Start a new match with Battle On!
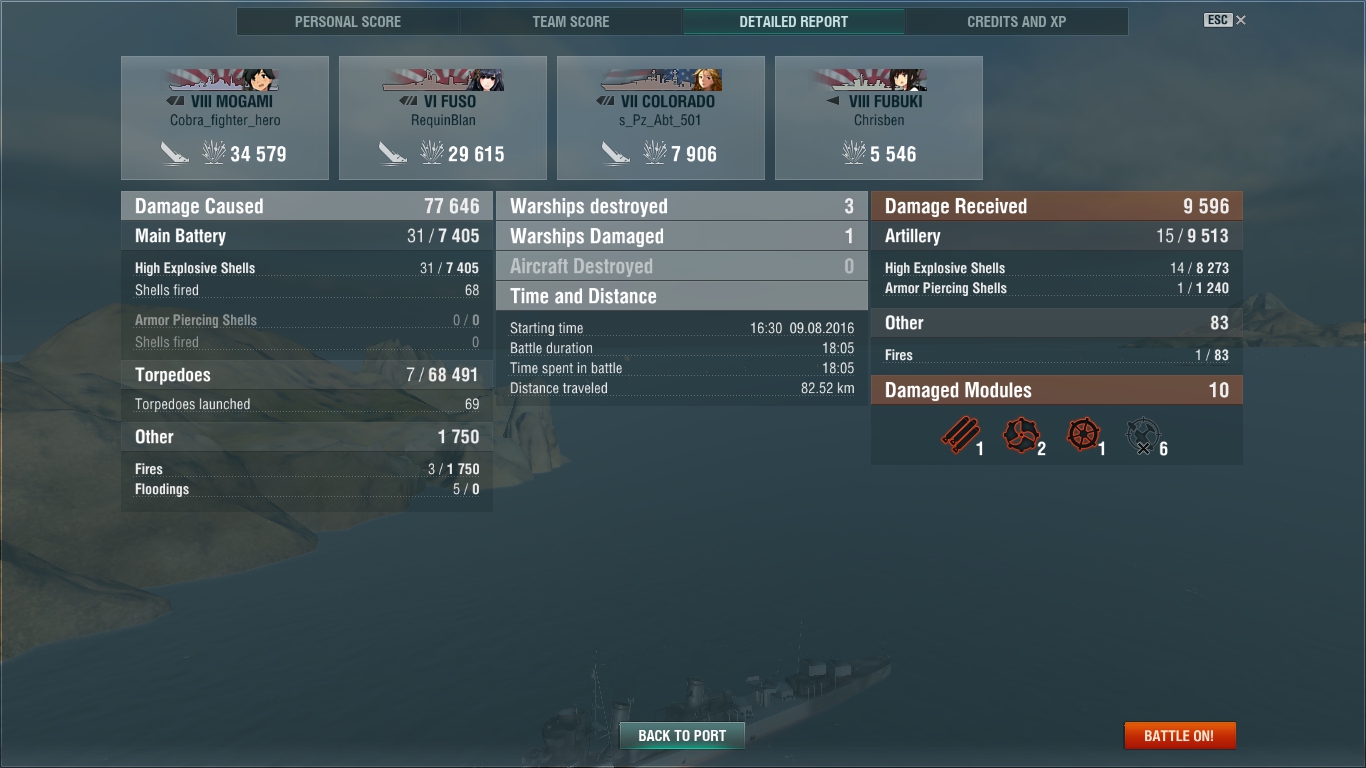Image resolution: width=1366 pixels, height=768 pixels. (1180, 735)
